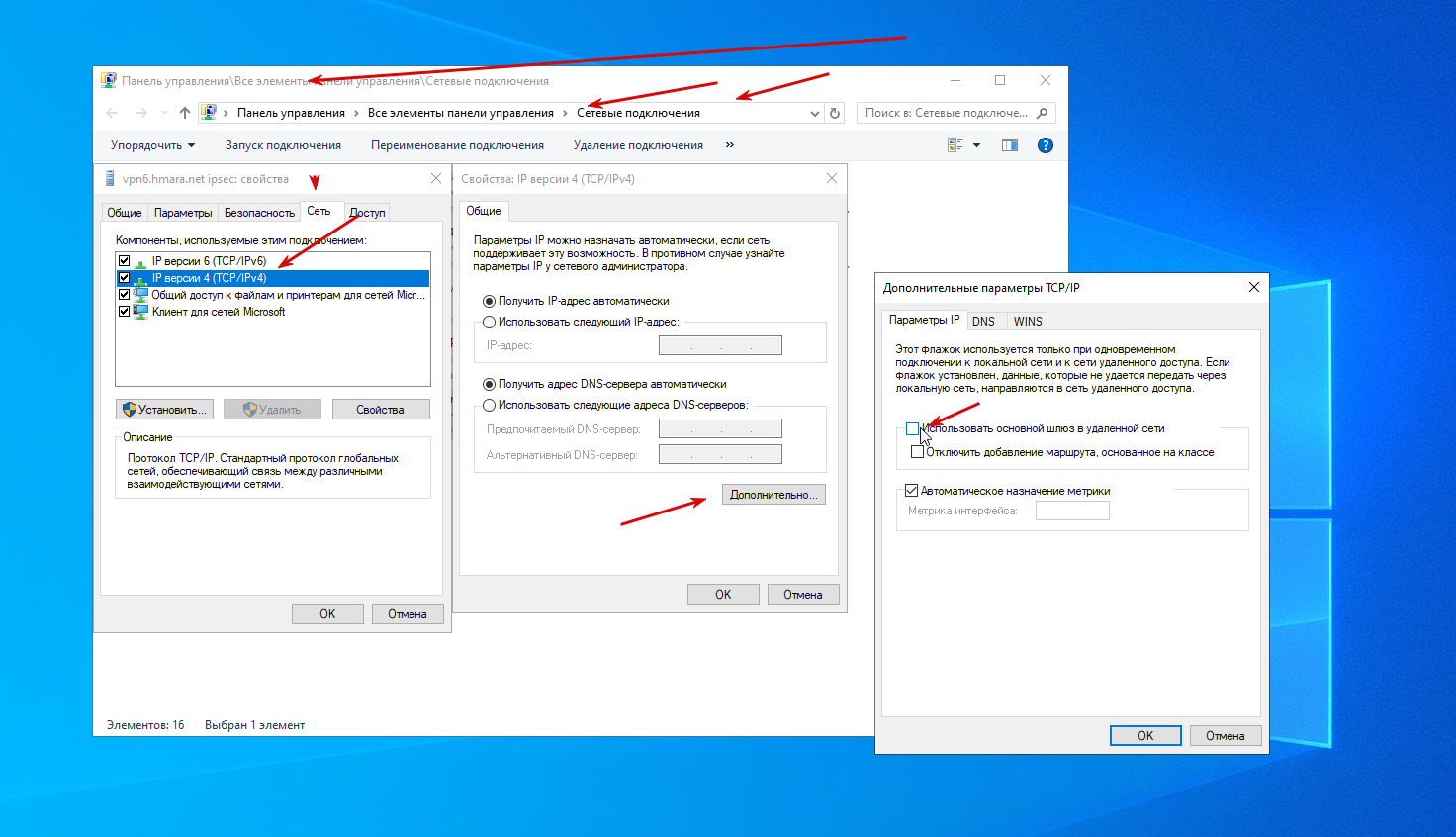The height and width of the screenshot is (837, 1456).
Task: Click Сетевые подключения breadcrumb in address bar
Action: click(638, 113)
